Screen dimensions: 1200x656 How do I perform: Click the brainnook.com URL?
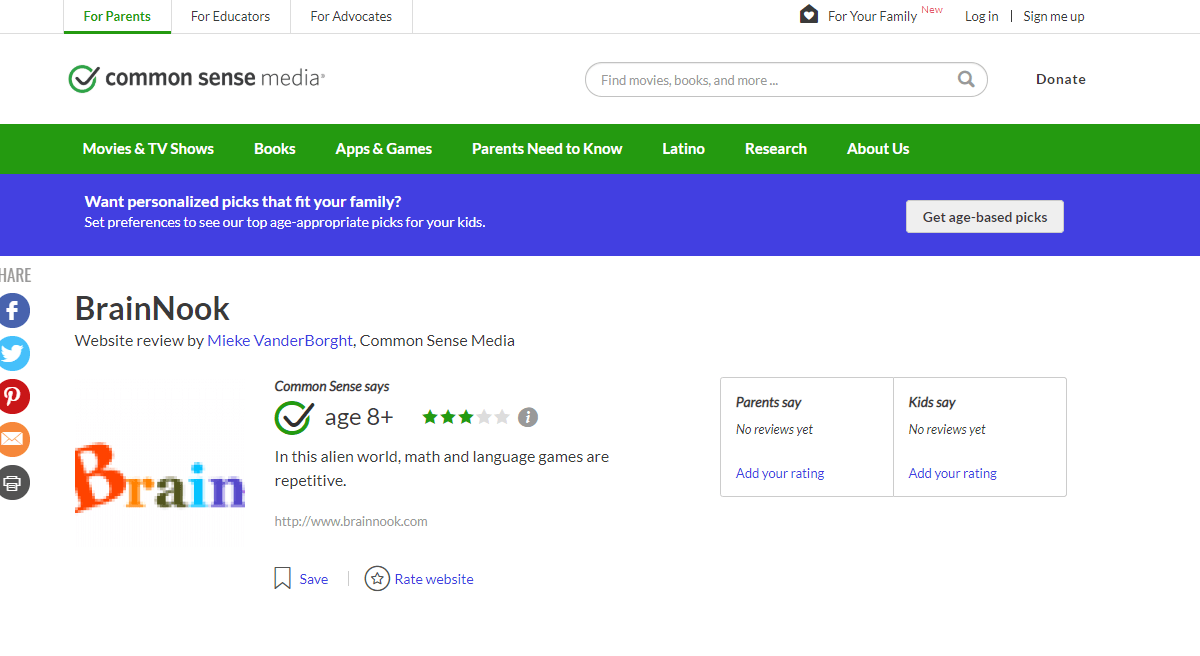[x=351, y=521]
